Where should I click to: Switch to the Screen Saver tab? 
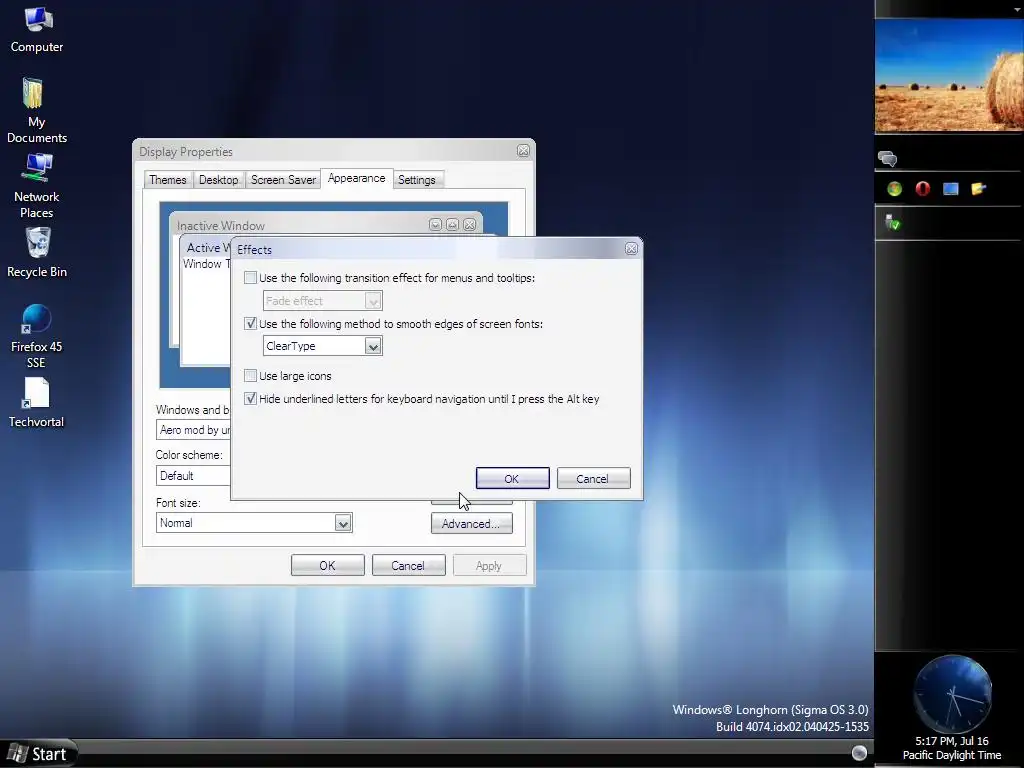283,180
